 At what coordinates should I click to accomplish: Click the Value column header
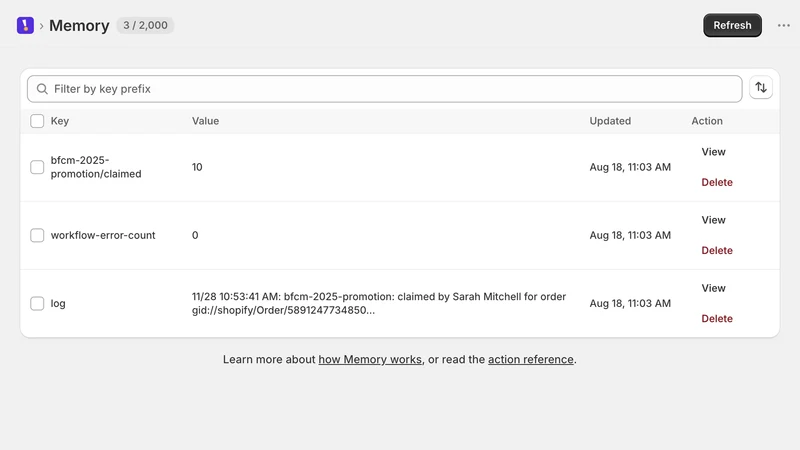point(205,121)
